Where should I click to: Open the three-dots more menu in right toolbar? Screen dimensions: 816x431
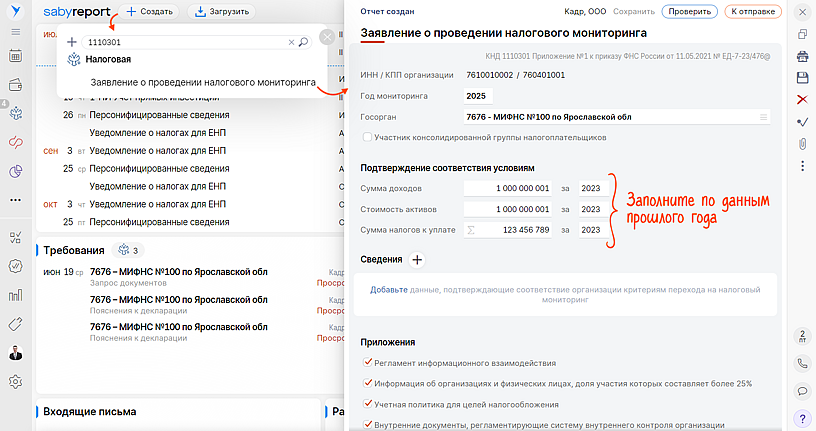pos(802,166)
